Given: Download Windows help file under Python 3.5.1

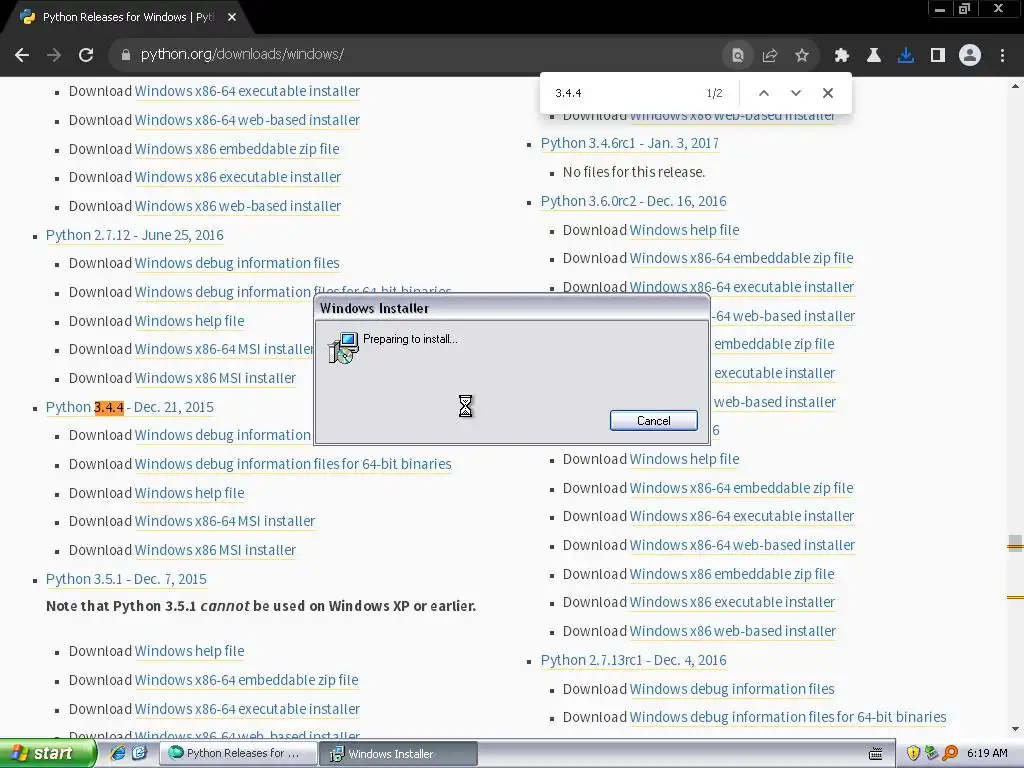Looking at the screenshot, I should [189, 651].
